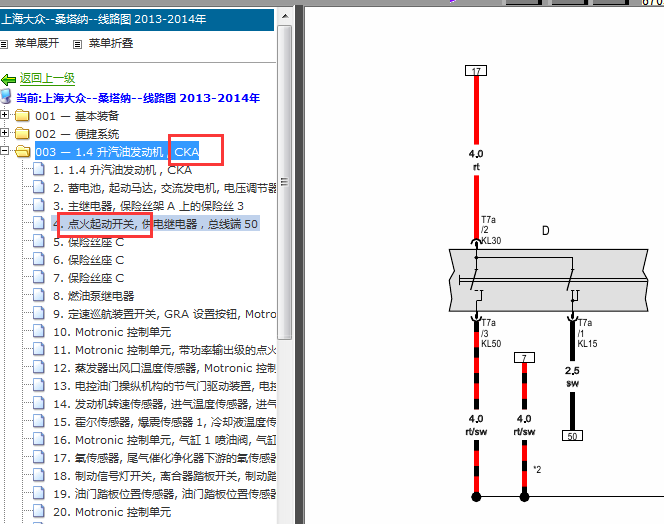Select the 002 — 便捷系统 tree item
This screenshot has height=524, width=664.
click(x=77, y=134)
